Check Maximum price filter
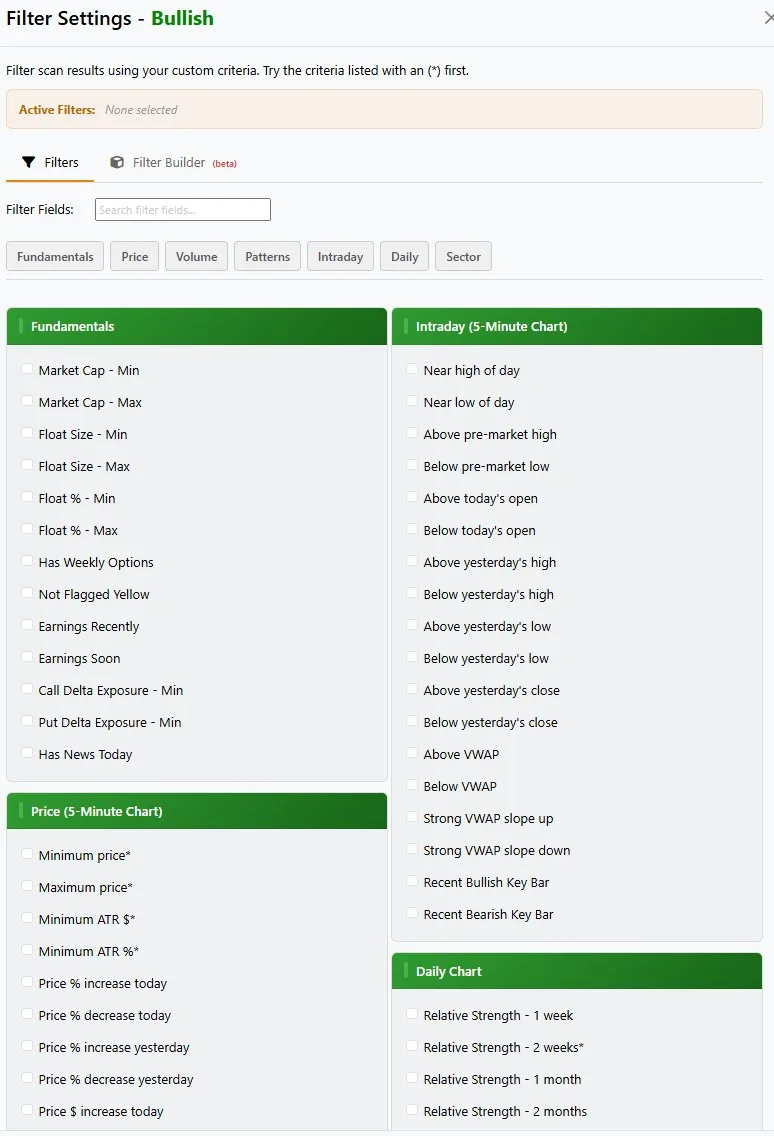774x1136 pixels. pyautogui.click(x=27, y=885)
